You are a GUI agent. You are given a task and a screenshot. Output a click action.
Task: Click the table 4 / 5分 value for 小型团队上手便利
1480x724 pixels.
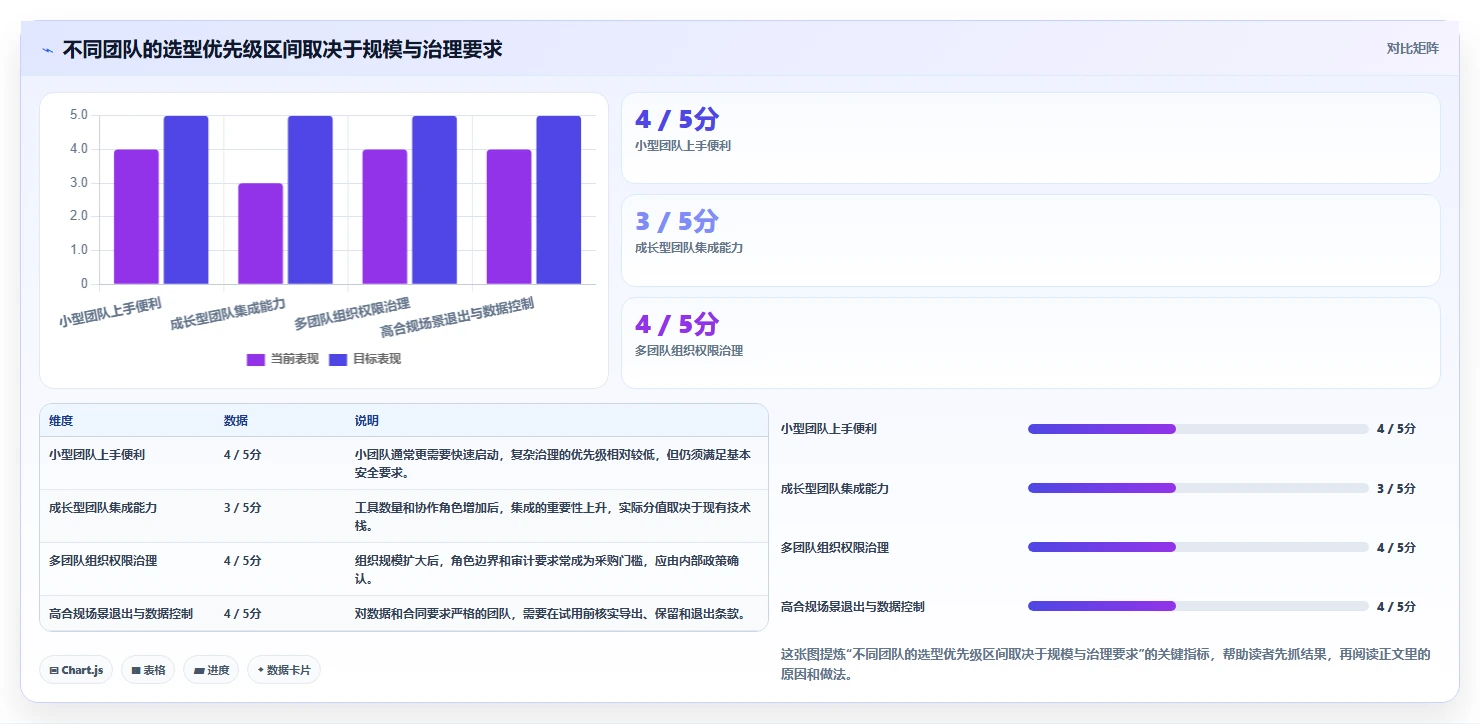click(x=243, y=454)
